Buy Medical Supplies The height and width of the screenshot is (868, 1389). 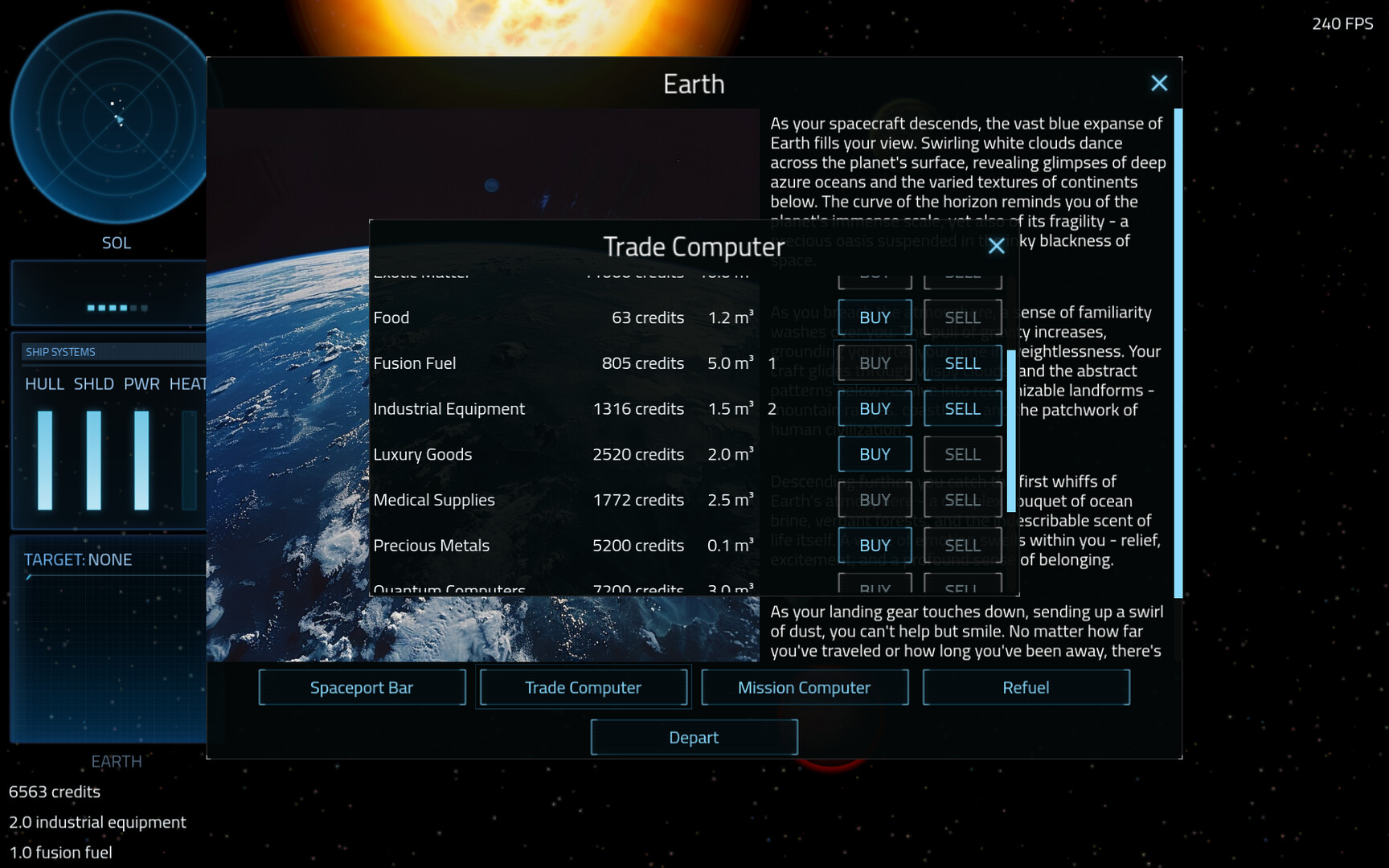tap(874, 499)
